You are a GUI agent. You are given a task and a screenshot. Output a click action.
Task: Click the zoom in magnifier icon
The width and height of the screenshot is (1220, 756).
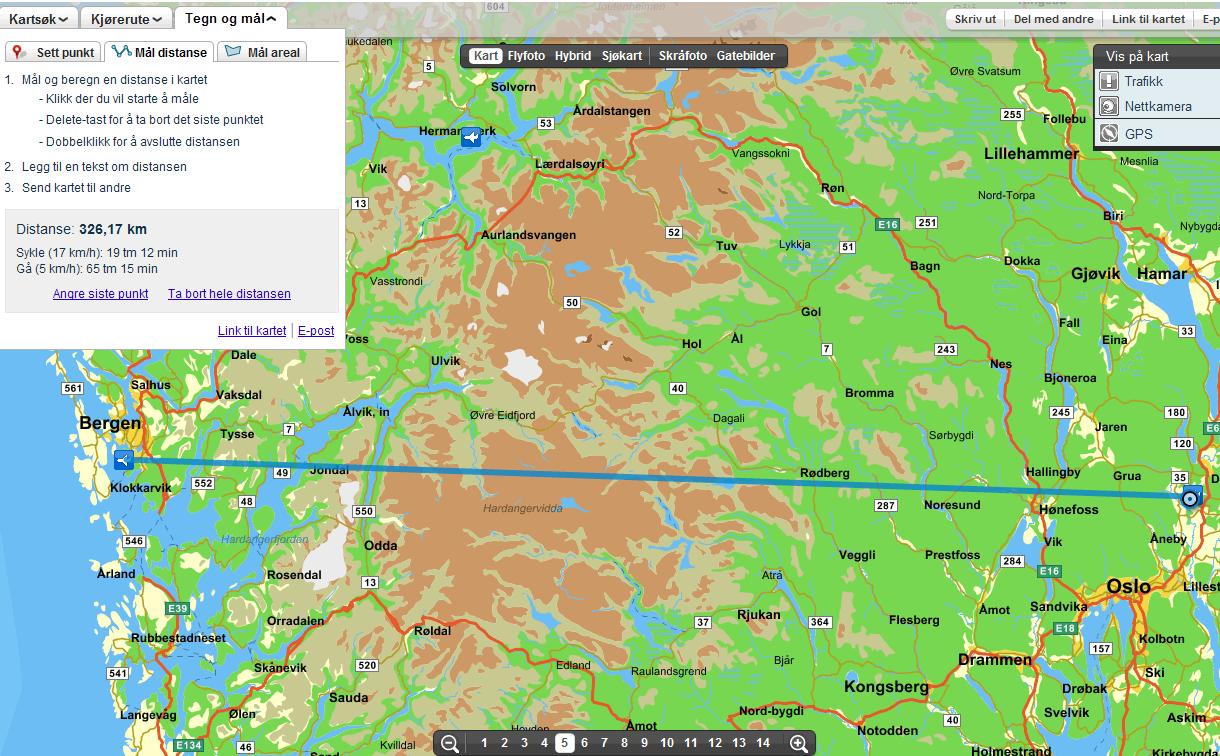click(799, 743)
